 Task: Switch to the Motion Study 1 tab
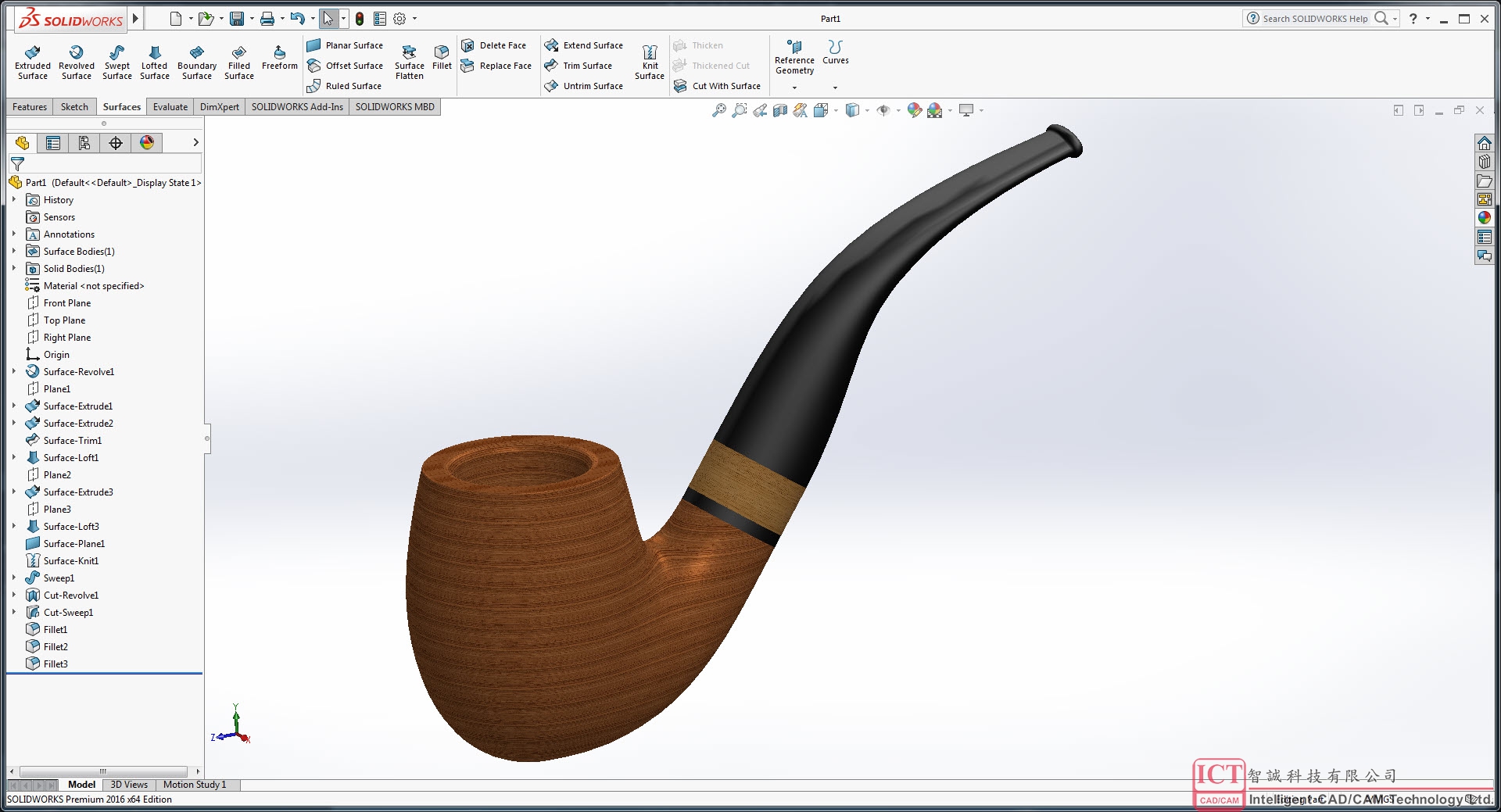click(x=195, y=785)
